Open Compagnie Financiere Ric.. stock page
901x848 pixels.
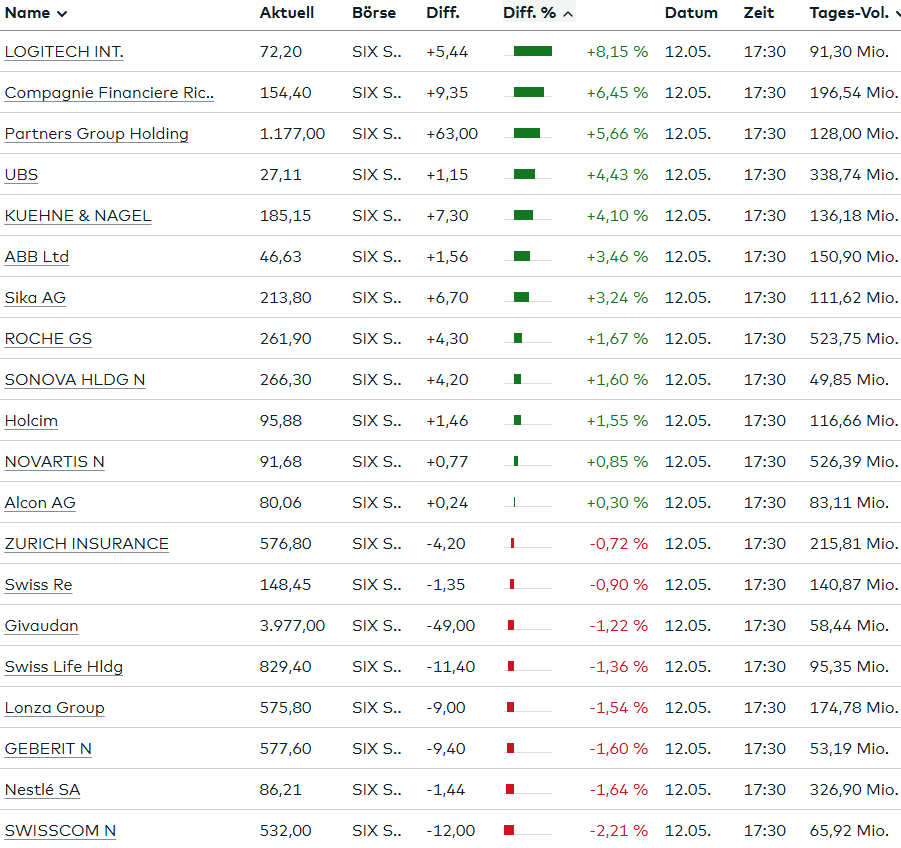109,92
